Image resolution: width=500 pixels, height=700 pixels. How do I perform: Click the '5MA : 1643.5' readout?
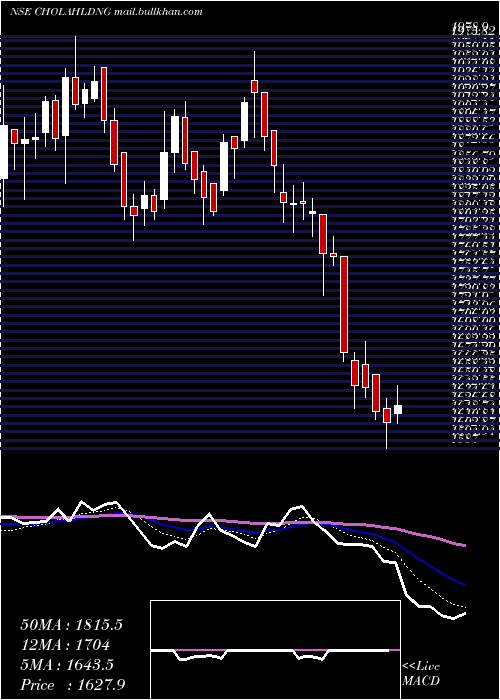pyautogui.click(x=66, y=665)
